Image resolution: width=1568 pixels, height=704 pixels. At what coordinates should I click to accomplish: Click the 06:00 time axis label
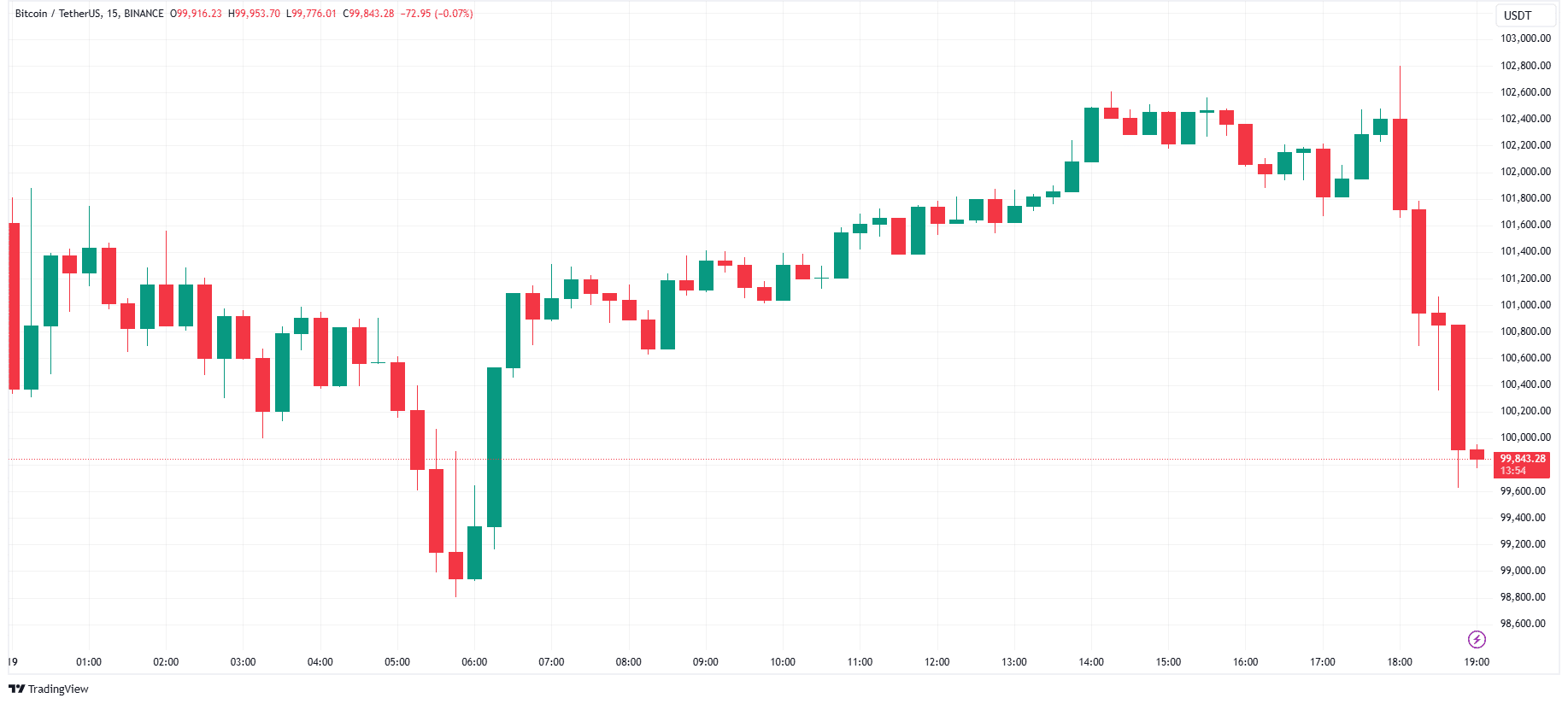click(x=474, y=662)
